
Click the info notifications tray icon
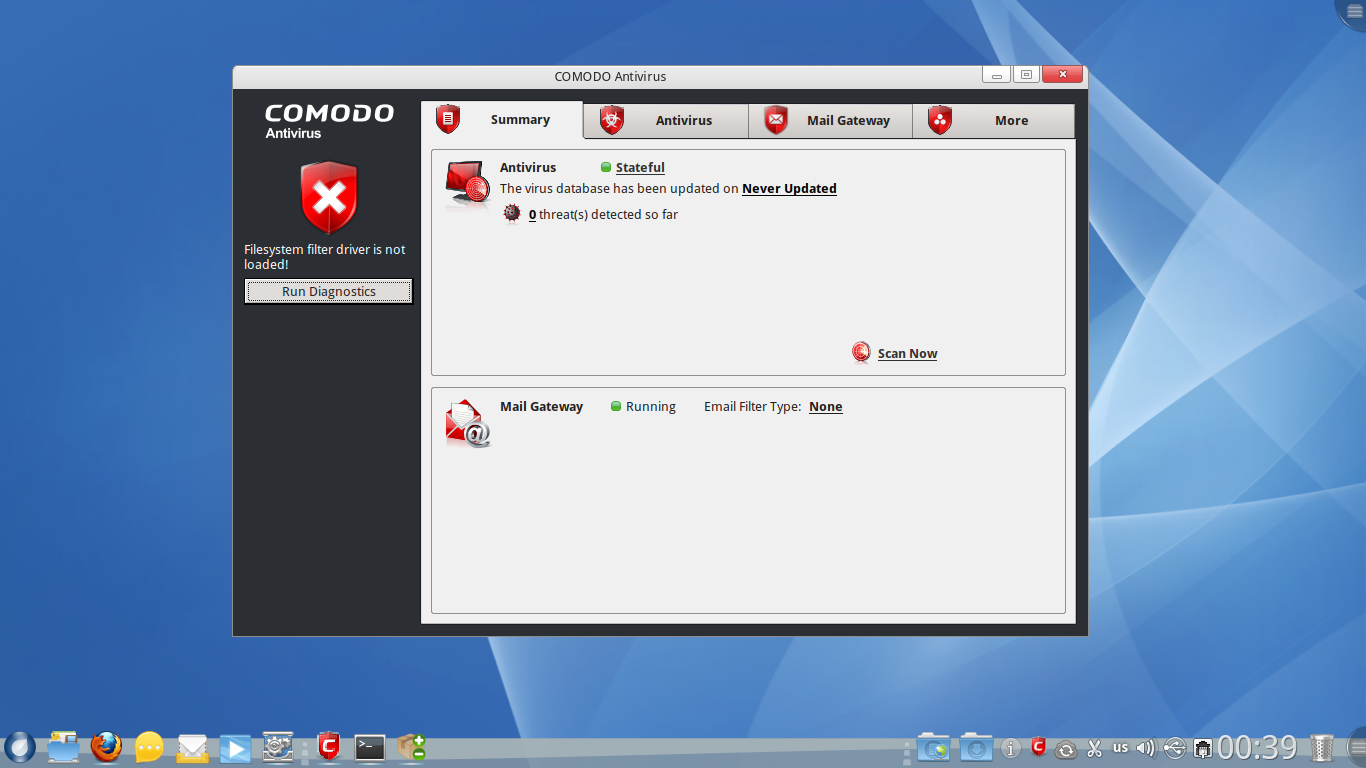[1011, 748]
